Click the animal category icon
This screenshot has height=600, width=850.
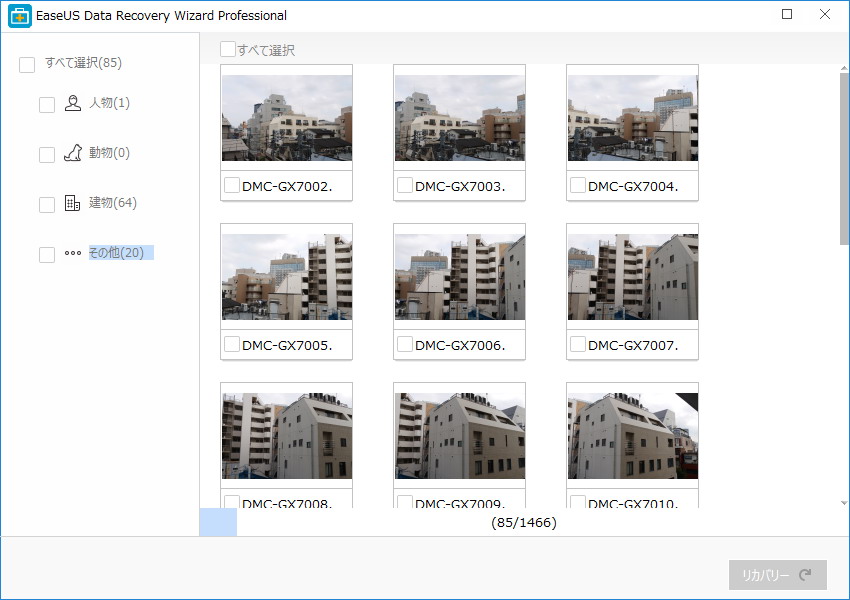(73, 153)
